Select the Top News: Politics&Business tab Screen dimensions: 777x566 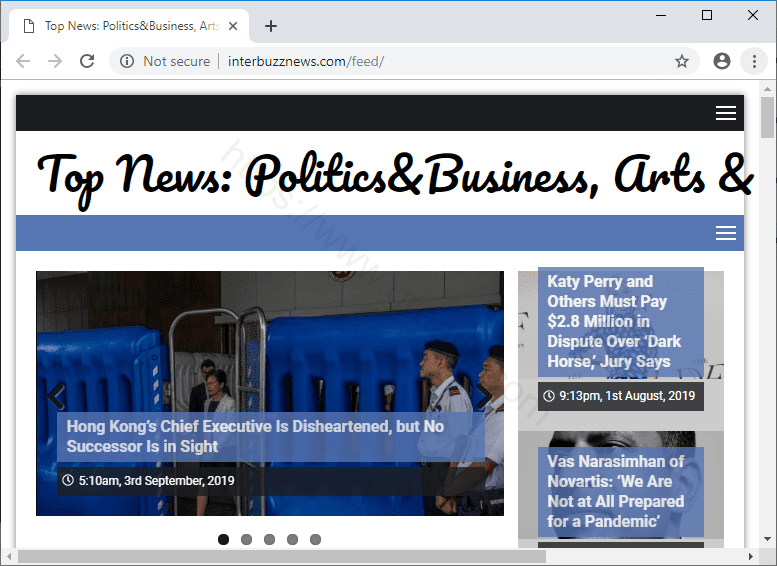(x=129, y=26)
